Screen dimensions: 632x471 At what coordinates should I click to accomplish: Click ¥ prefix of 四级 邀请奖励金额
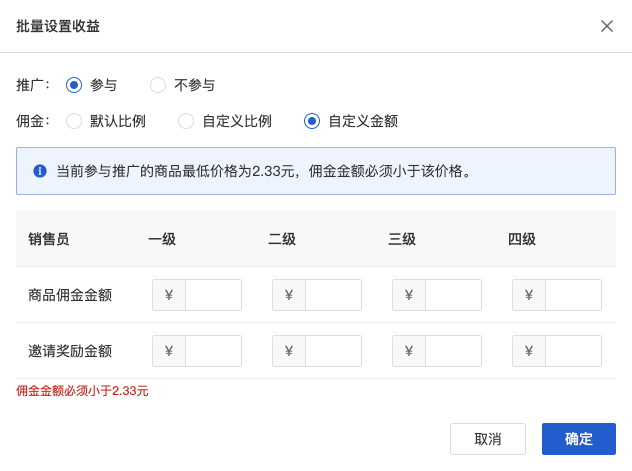click(x=529, y=351)
